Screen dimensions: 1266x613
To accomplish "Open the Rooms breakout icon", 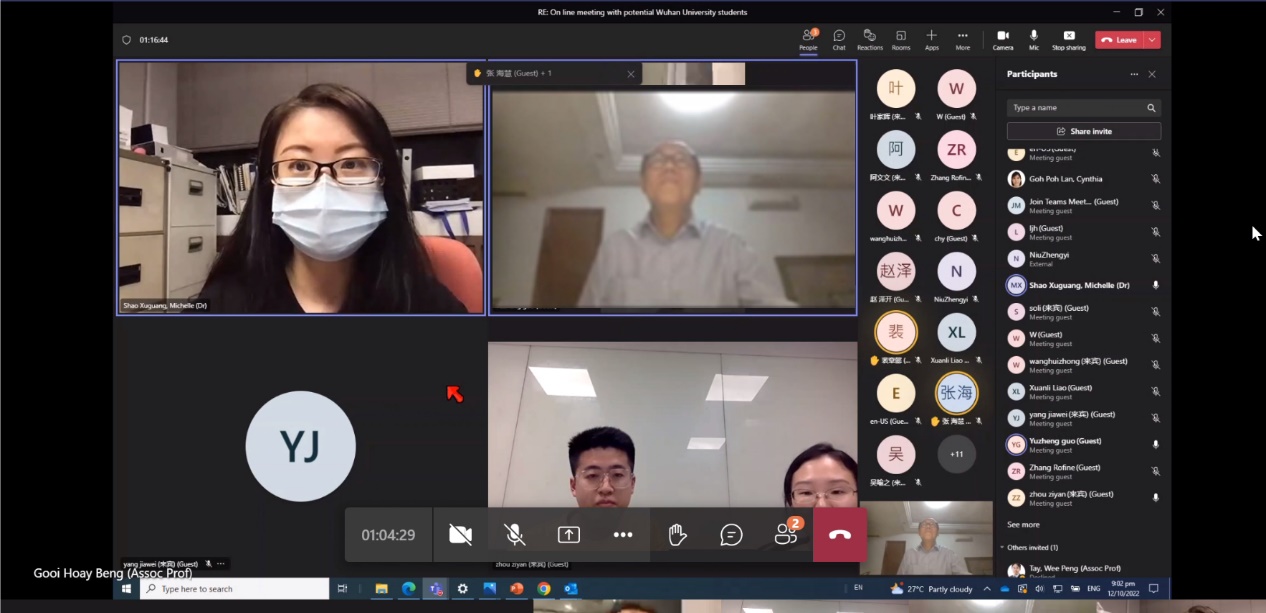I will pyautogui.click(x=901, y=39).
